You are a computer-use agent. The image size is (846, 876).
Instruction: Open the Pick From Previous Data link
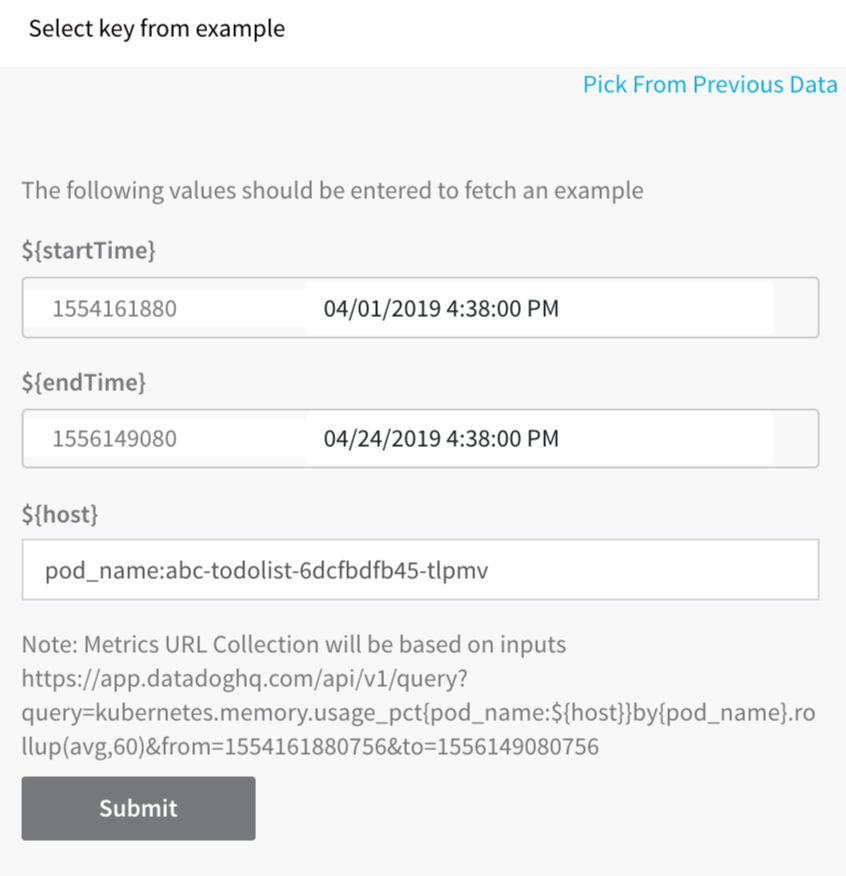coord(710,85)
